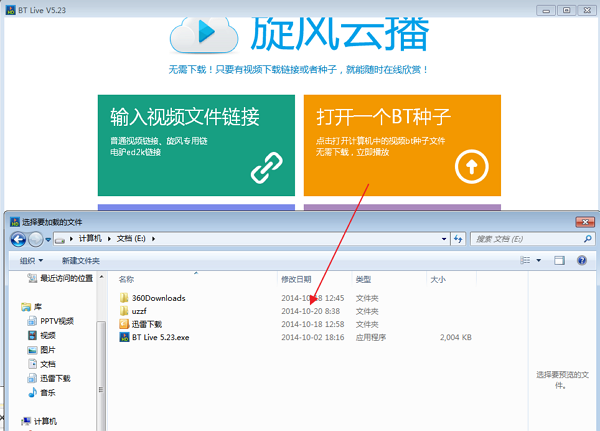The height and width of the screenshot is (431, 600).
Task: Select 音乐 library in sidebar
Action: pyautogui.click(x=48, y=393)
